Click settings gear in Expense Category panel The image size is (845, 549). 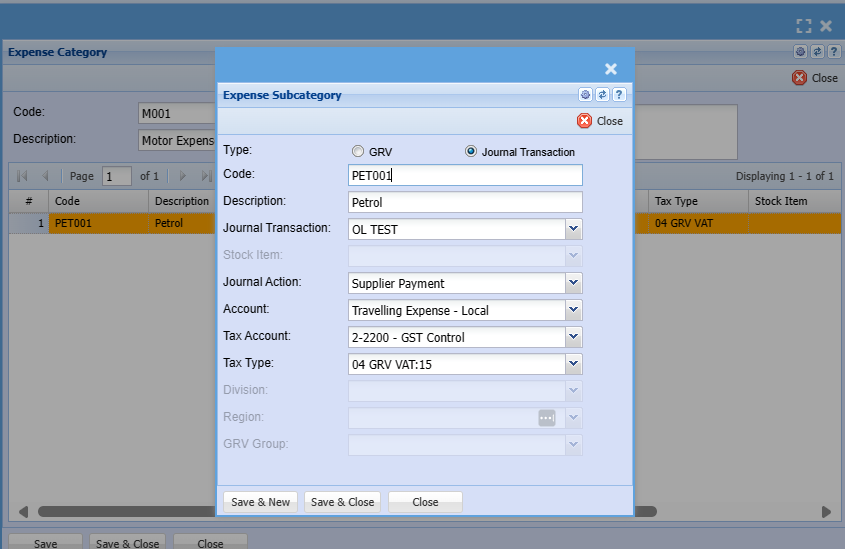click(800, 52)
